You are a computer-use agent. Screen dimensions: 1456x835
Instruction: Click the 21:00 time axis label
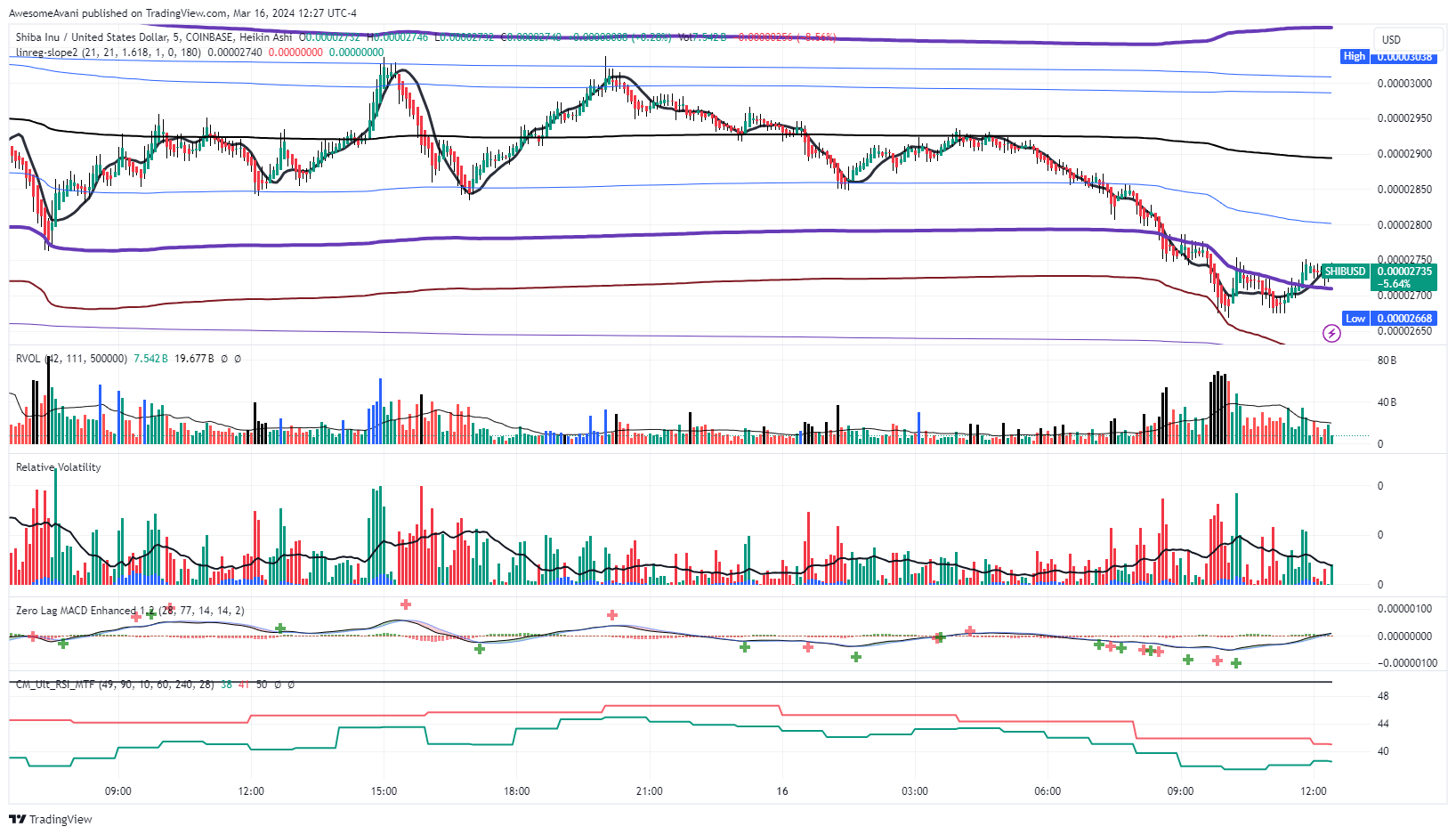coord(650,791)
